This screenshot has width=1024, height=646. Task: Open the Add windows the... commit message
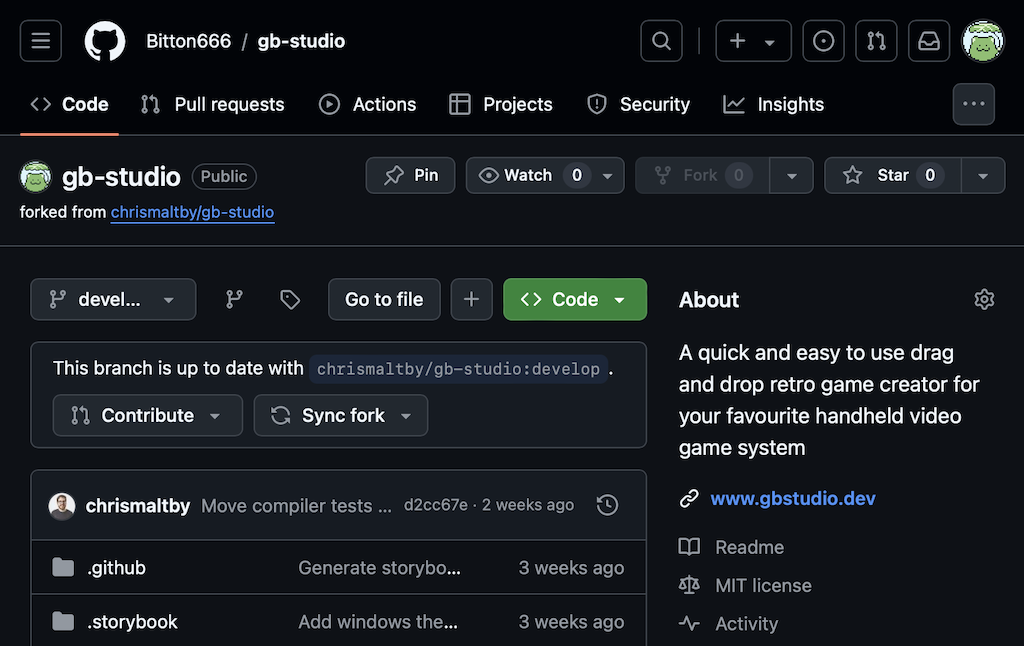pos(378,622)
